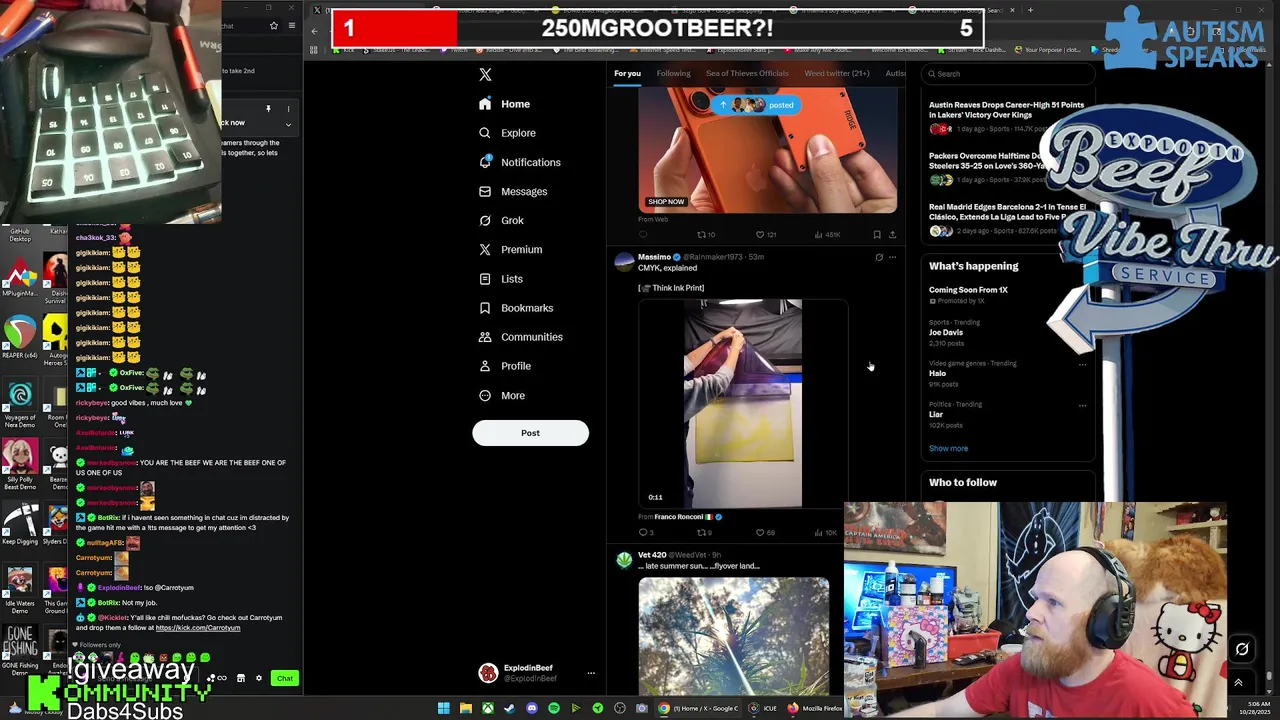1280x720 pixels.
Task: Open REAPER (x64) desktop shortcut
Action: (x=20, y=337)
